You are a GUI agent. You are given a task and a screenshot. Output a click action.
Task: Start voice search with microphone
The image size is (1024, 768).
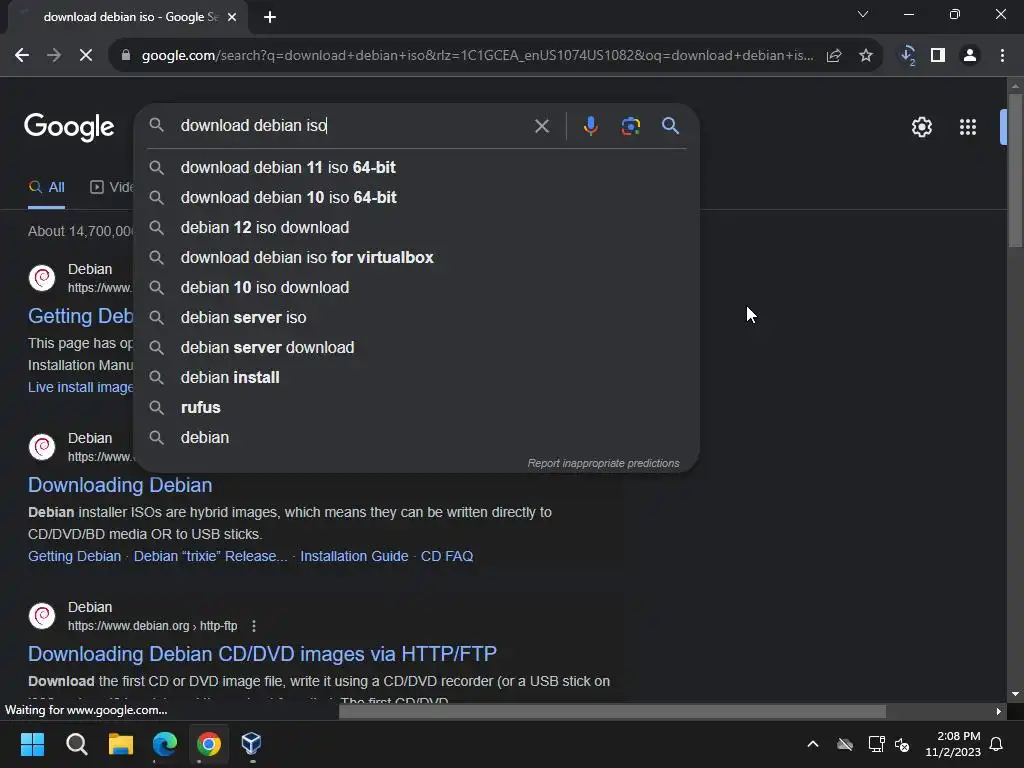(590, 126)
